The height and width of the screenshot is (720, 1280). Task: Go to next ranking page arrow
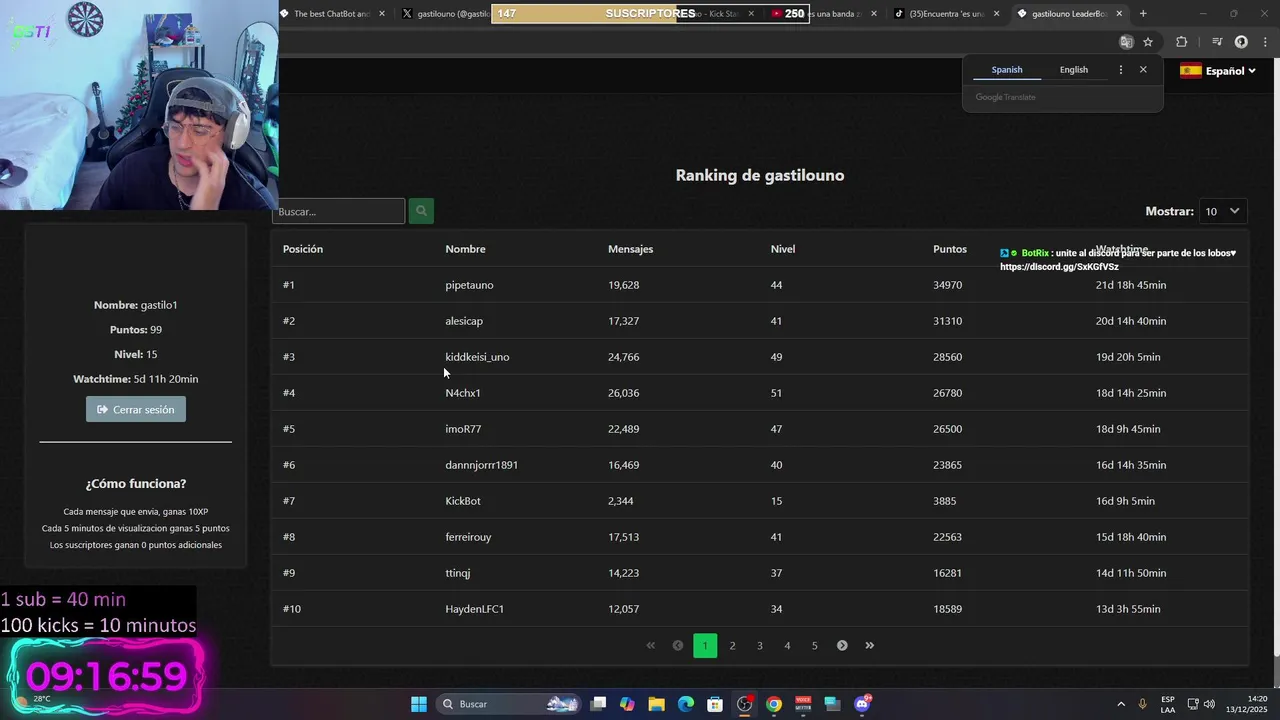(842, 645)
